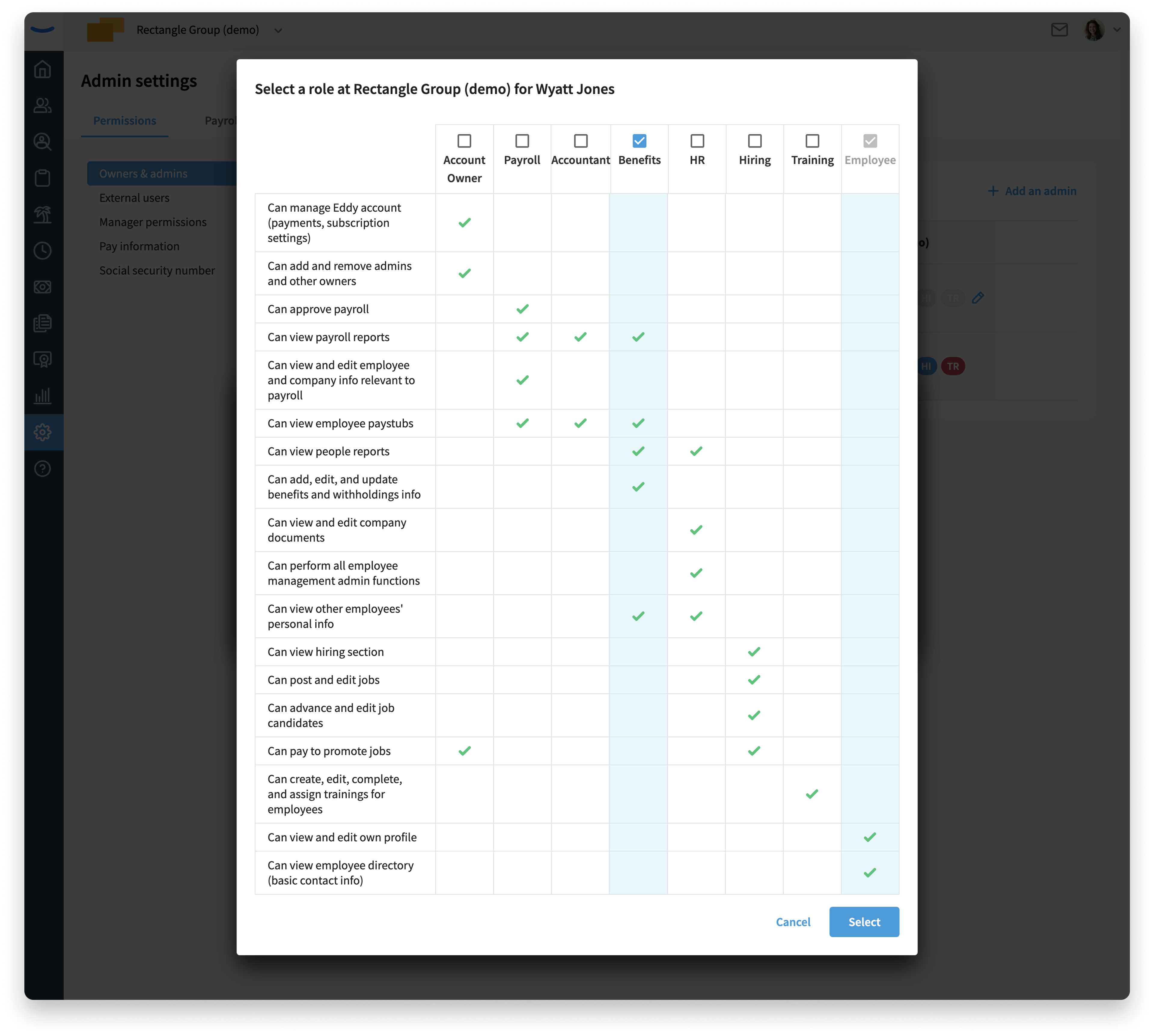This screenshot has height=1036, width=1154.
Task: Click the disabled Employee role checkbox
Action: 870,141
